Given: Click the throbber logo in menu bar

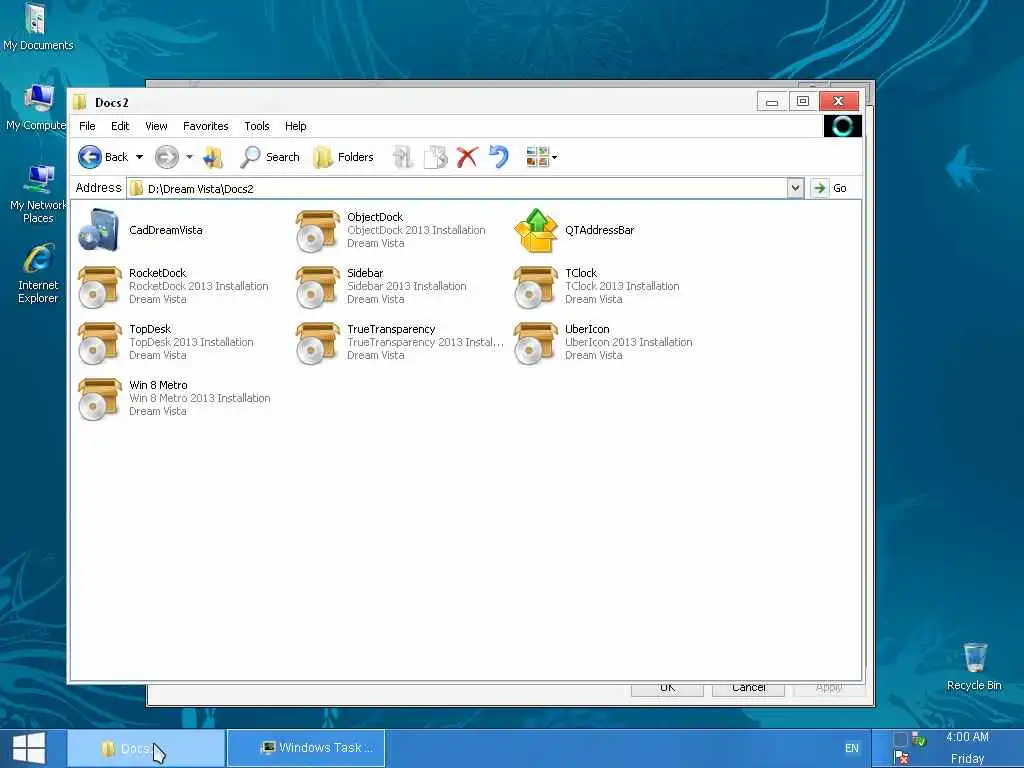Looking at the screenshot, I should point(842,126).
